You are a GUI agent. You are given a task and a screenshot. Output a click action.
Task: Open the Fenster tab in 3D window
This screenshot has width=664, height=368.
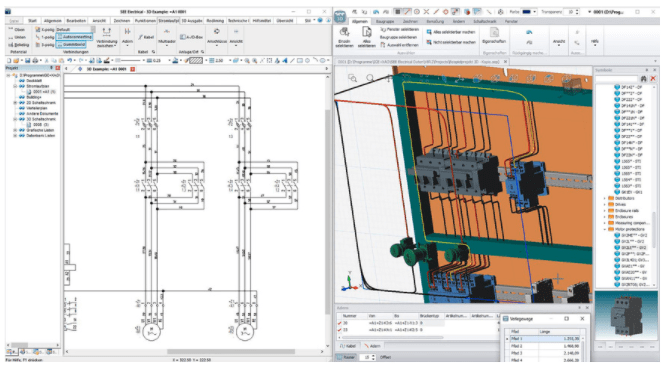click(511, 21)
